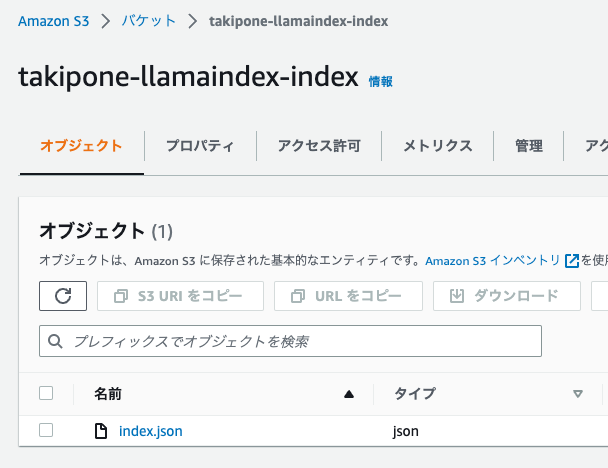The width and height of the screenshot is (608, 468).
Task: Click the download icon in ダウンロード button
Action: [x=457, y=296]
